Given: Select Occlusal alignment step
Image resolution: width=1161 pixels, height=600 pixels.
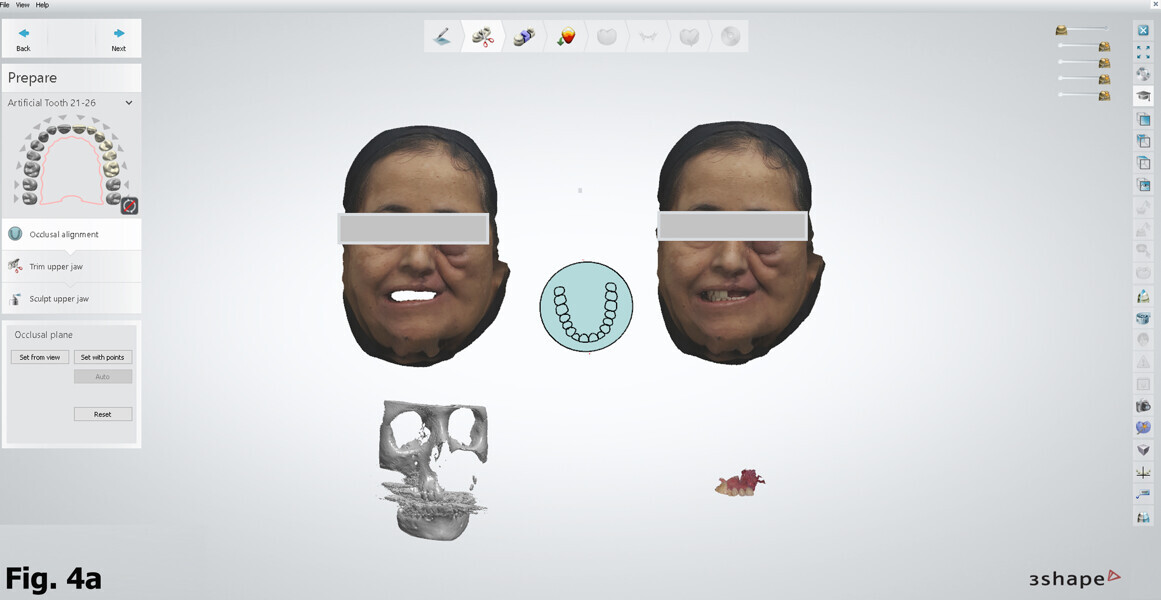Looking at the screenshot, I should 64,234.
